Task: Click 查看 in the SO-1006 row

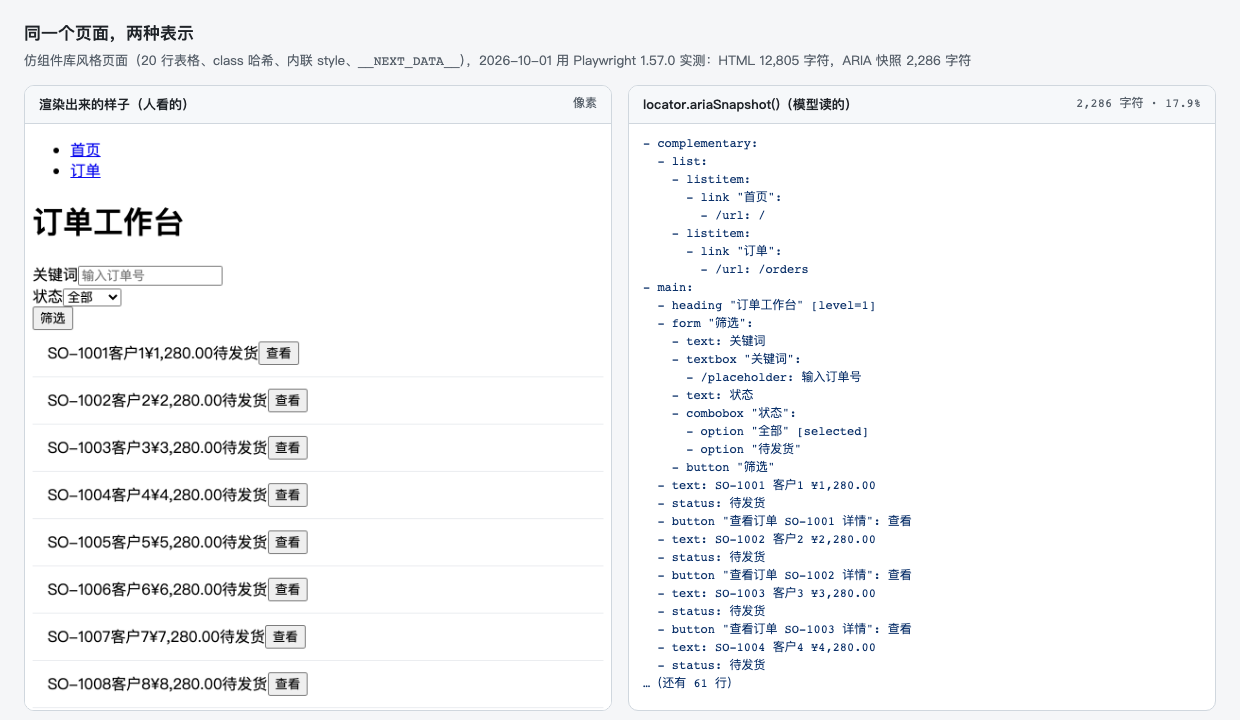Action: click(288, 590)
